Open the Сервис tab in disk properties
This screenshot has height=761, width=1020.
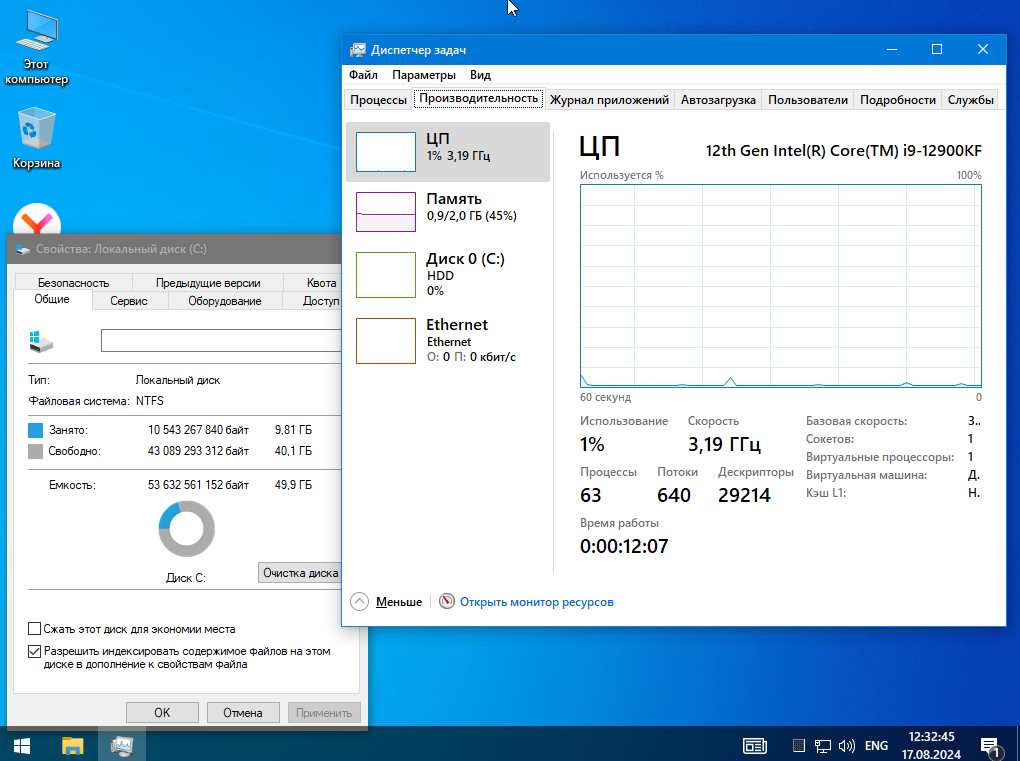click(x=129, y=301)
